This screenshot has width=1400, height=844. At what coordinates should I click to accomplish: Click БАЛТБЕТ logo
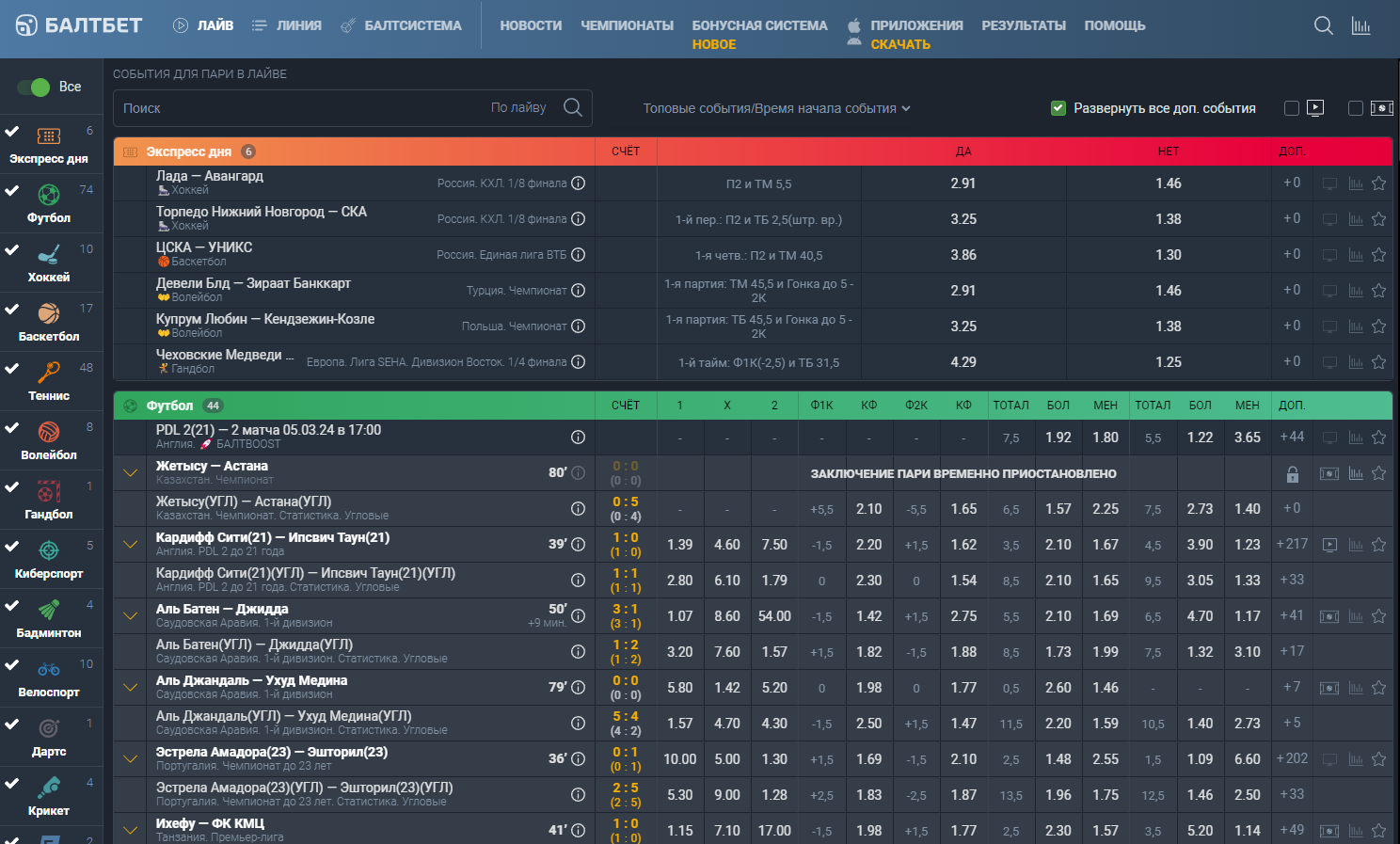tap(79, 25)
